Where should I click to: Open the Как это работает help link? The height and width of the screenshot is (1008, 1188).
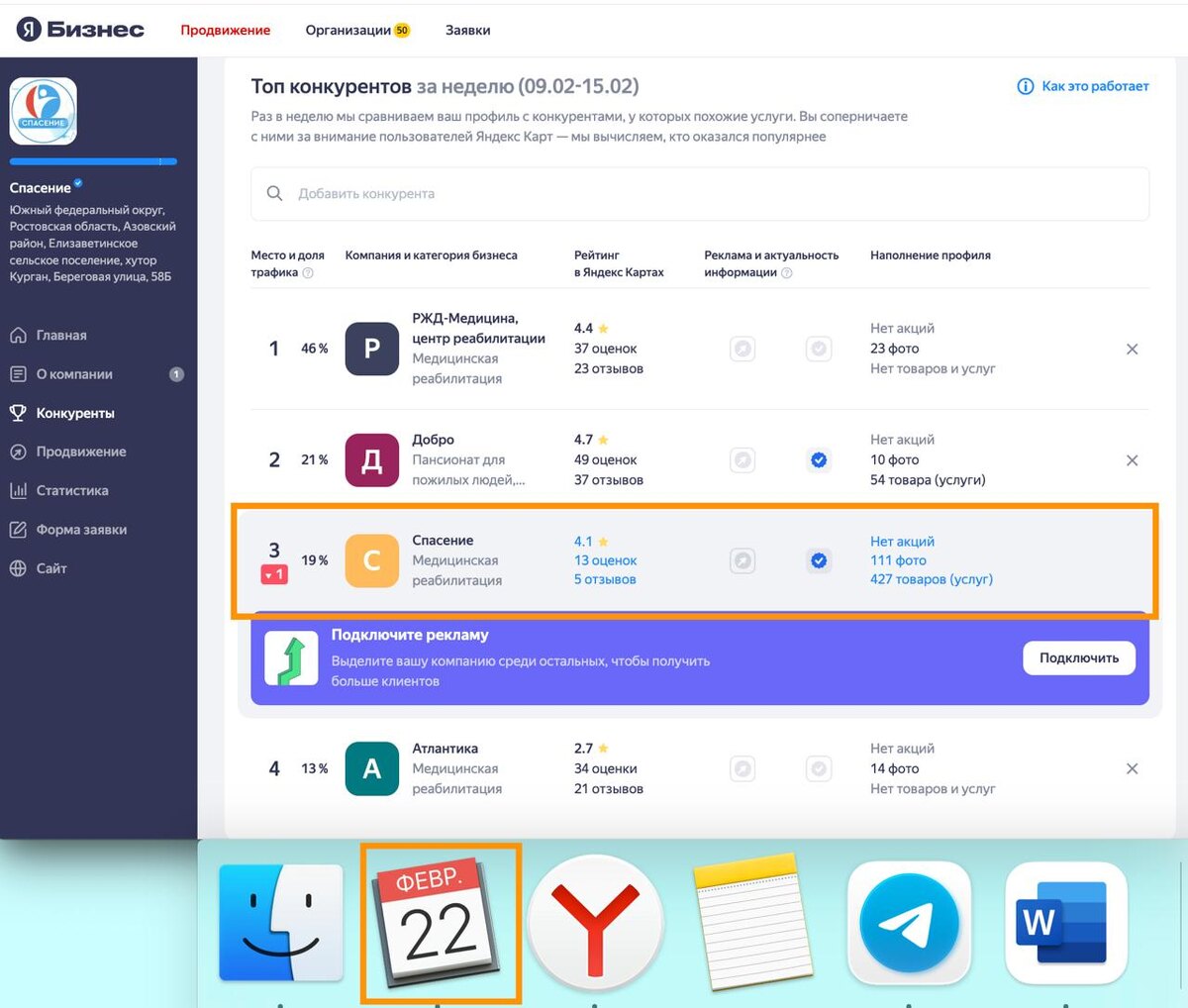pyautogui.click(x=1095, y=86)
